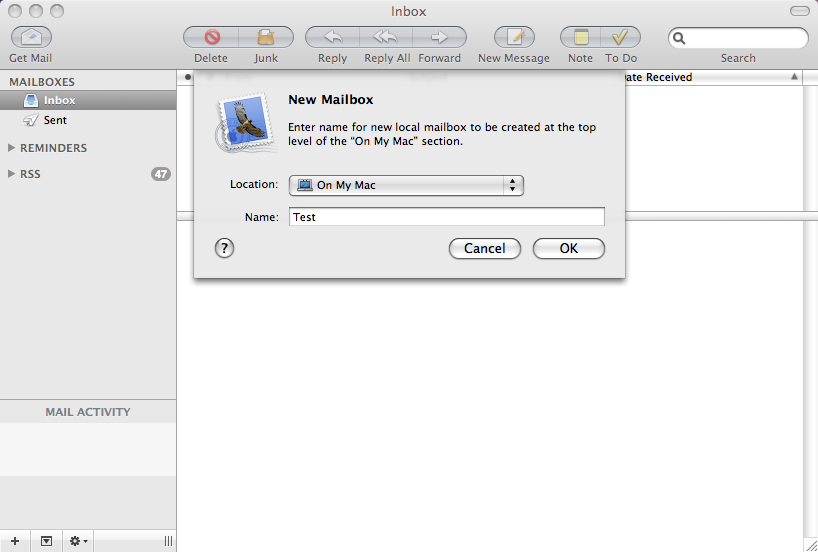Image resolution: width=818 pixels, height=552 pixels.
Task: Click the Get Mail toolbar icon
Action: (x=31, y=37)
